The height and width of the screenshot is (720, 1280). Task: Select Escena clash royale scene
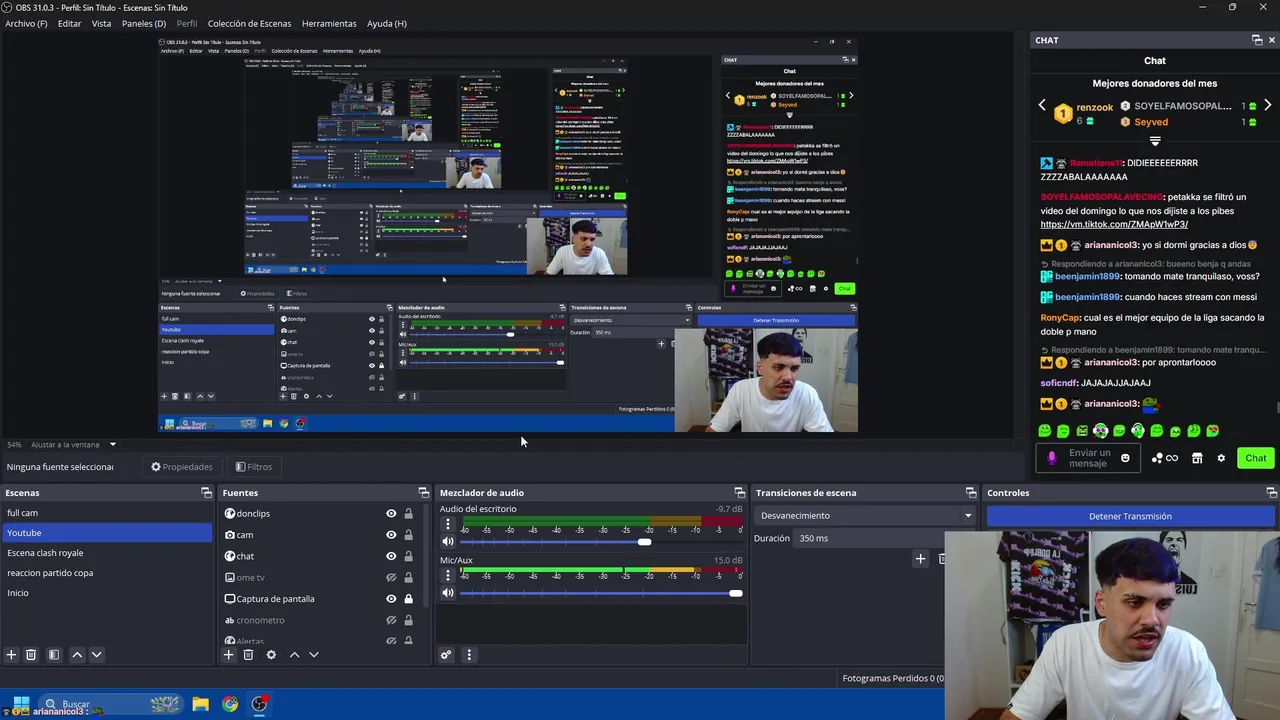tap(106, 553)
